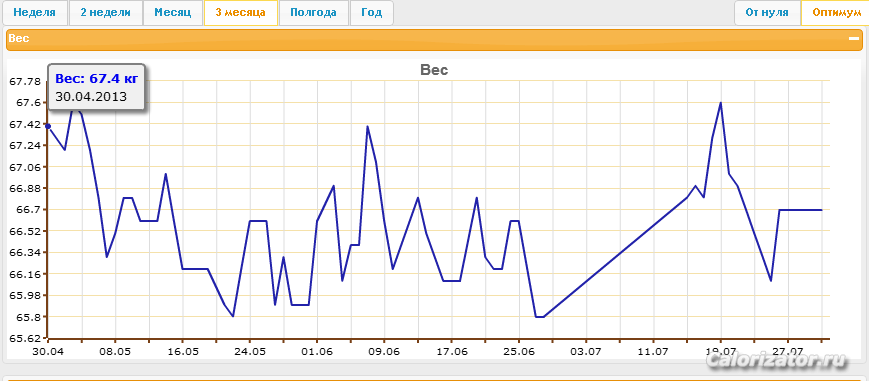869x381 pixels.
Task: Click the 30.04 data point on chart
Action: (48, 126)
